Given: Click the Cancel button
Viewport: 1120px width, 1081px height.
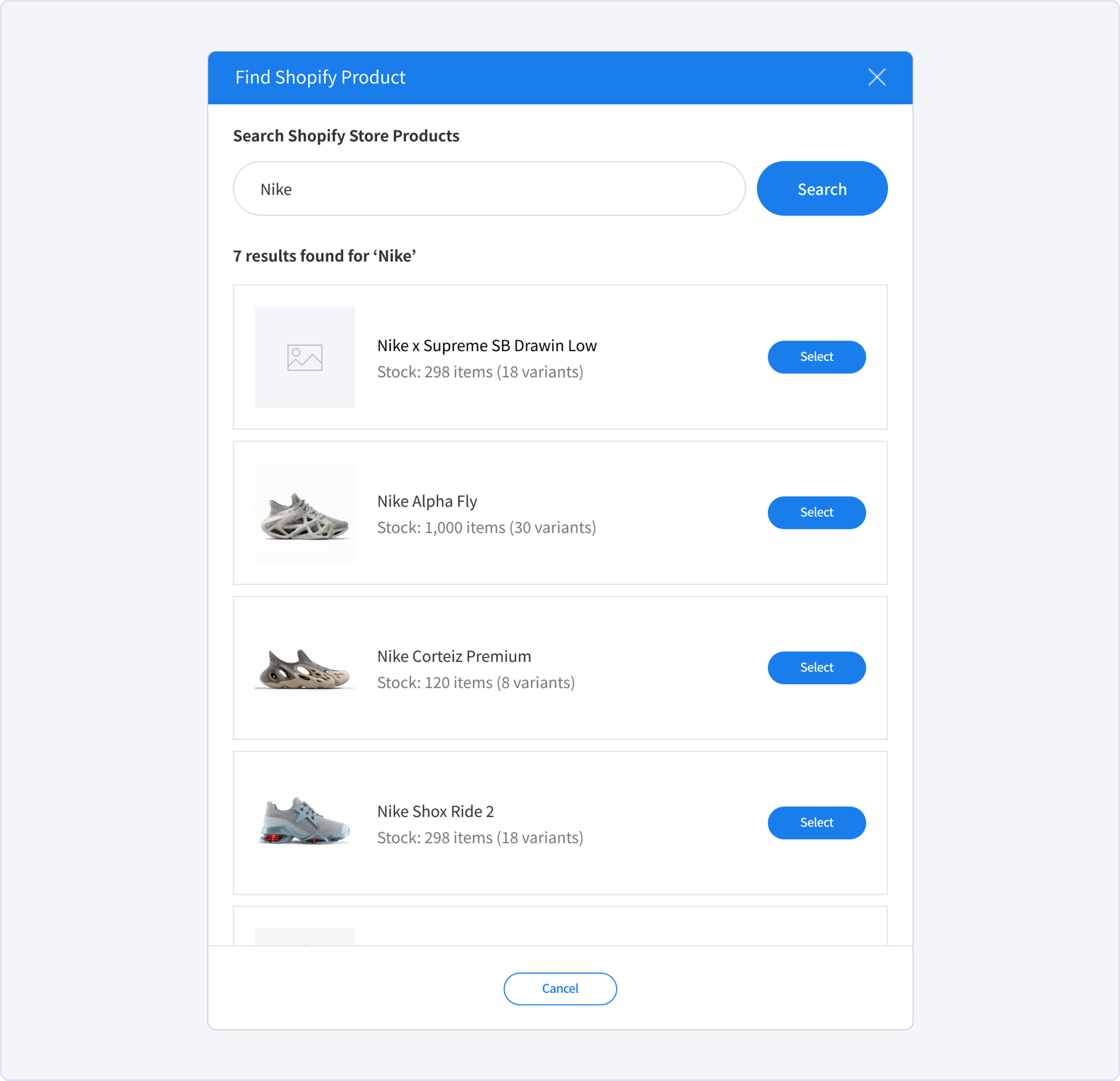Looking at the screenshot, I should point(559,989).
